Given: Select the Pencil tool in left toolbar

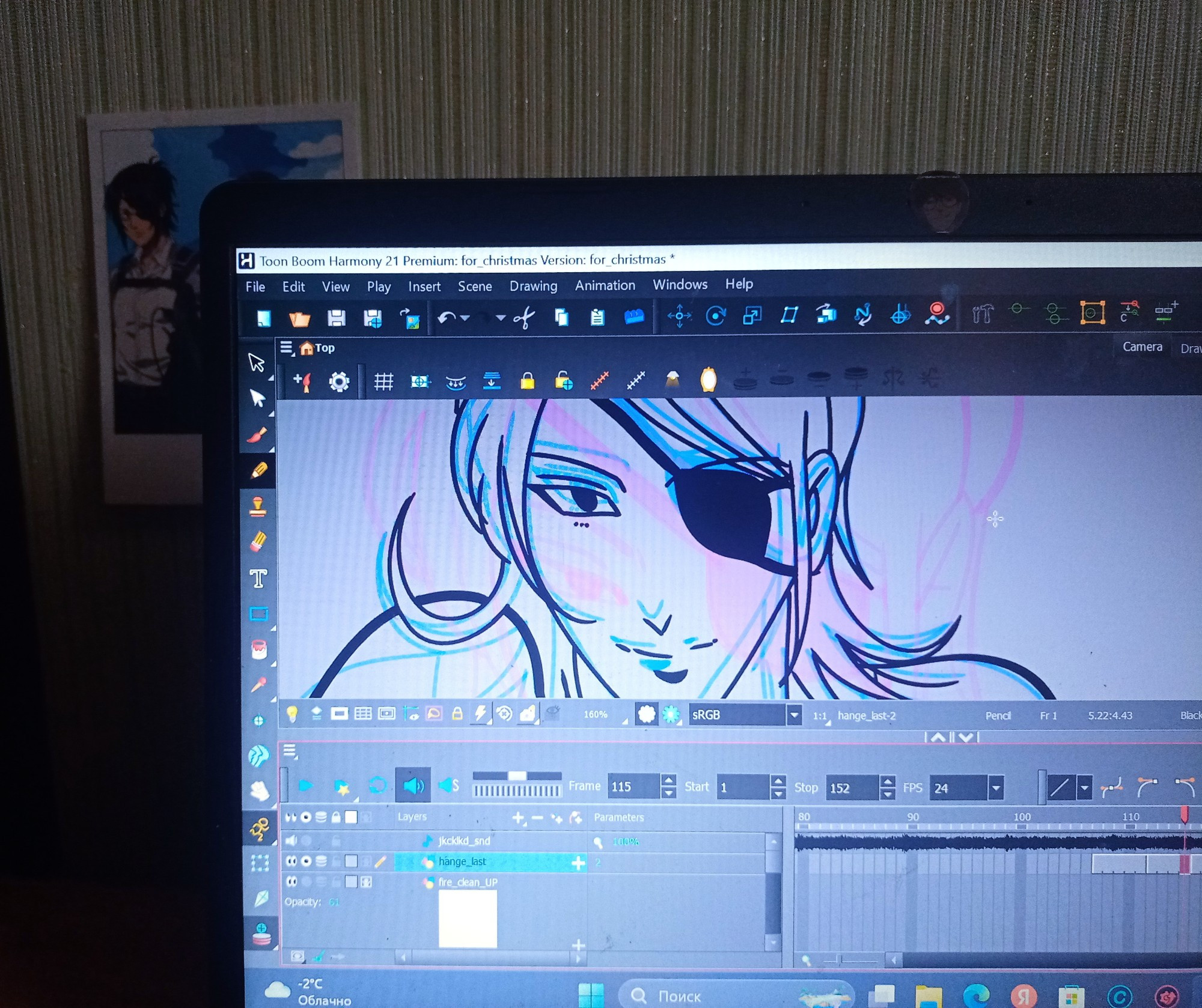Looking at the screenshot, I should click(x=258, y=470).
